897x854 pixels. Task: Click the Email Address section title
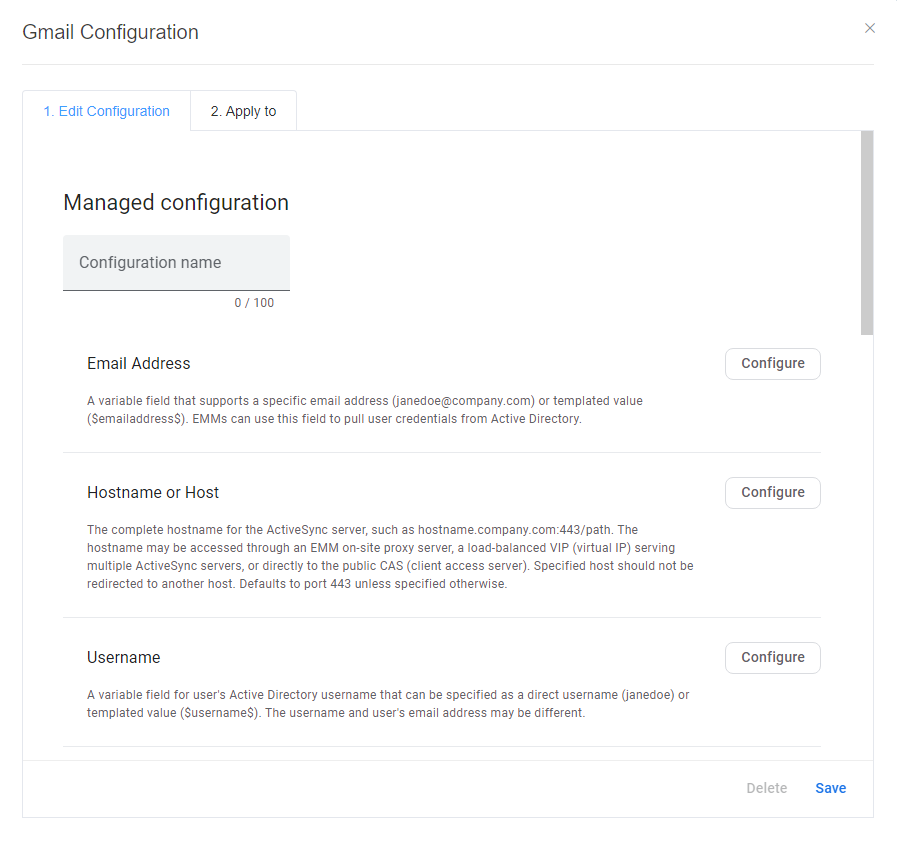click(x=138, y=363)
